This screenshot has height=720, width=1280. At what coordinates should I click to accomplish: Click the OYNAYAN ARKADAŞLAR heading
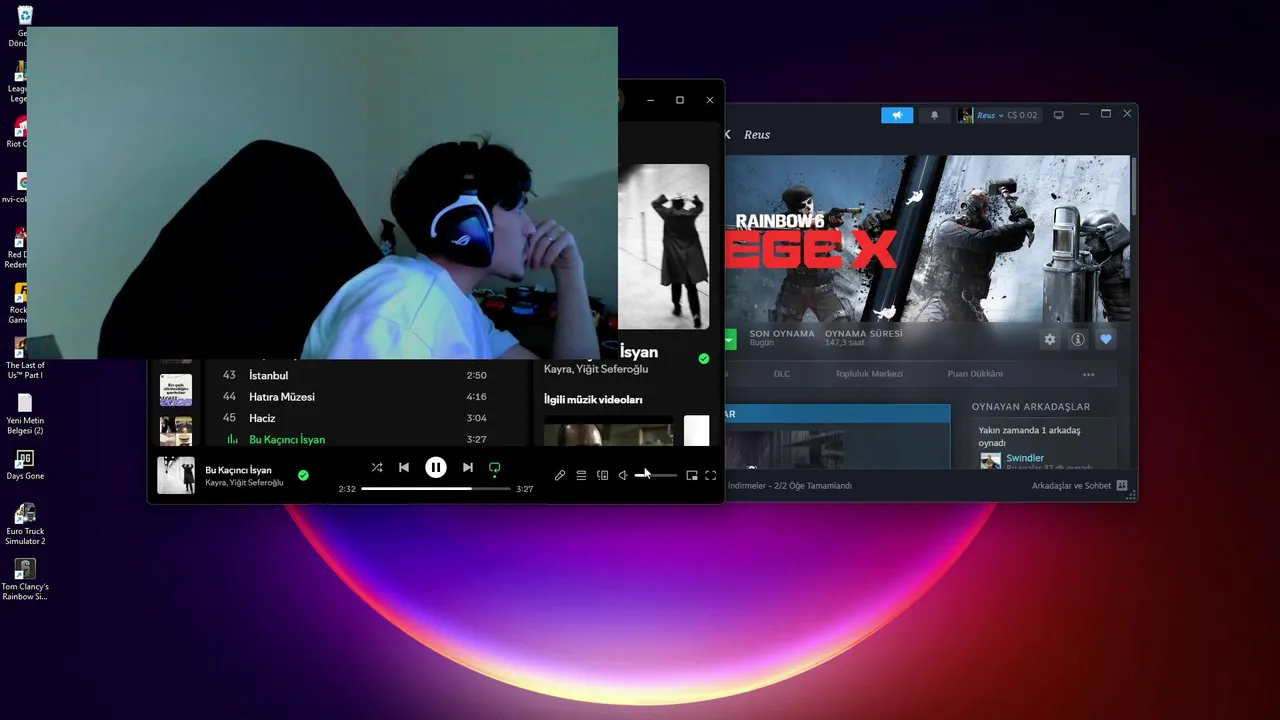tap(1031, 407)
